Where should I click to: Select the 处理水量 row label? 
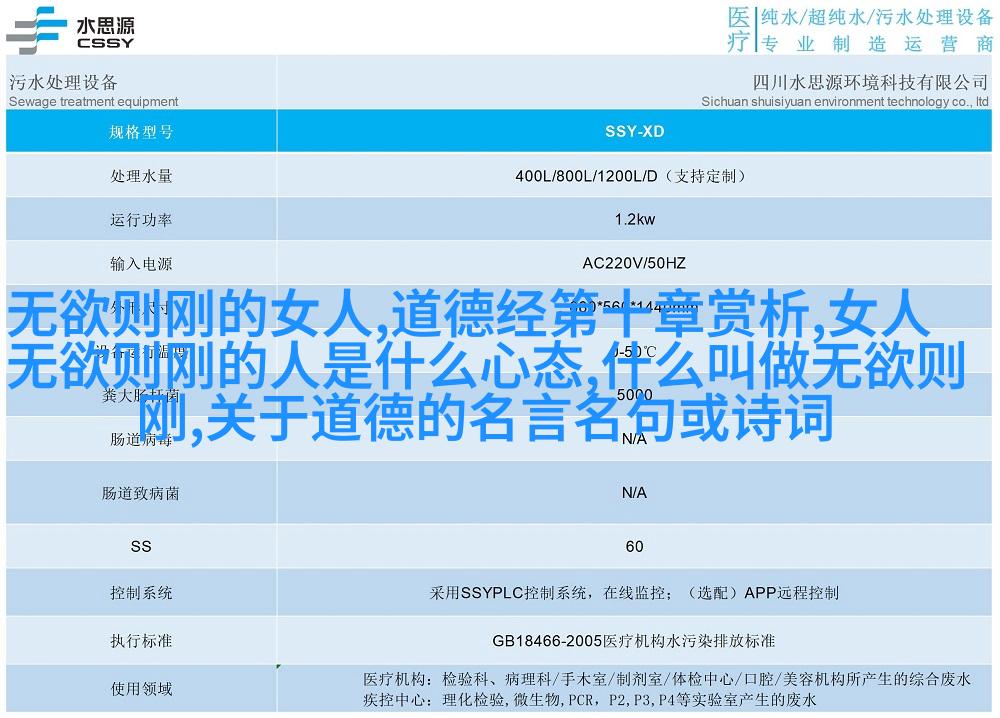pos(141,176)
